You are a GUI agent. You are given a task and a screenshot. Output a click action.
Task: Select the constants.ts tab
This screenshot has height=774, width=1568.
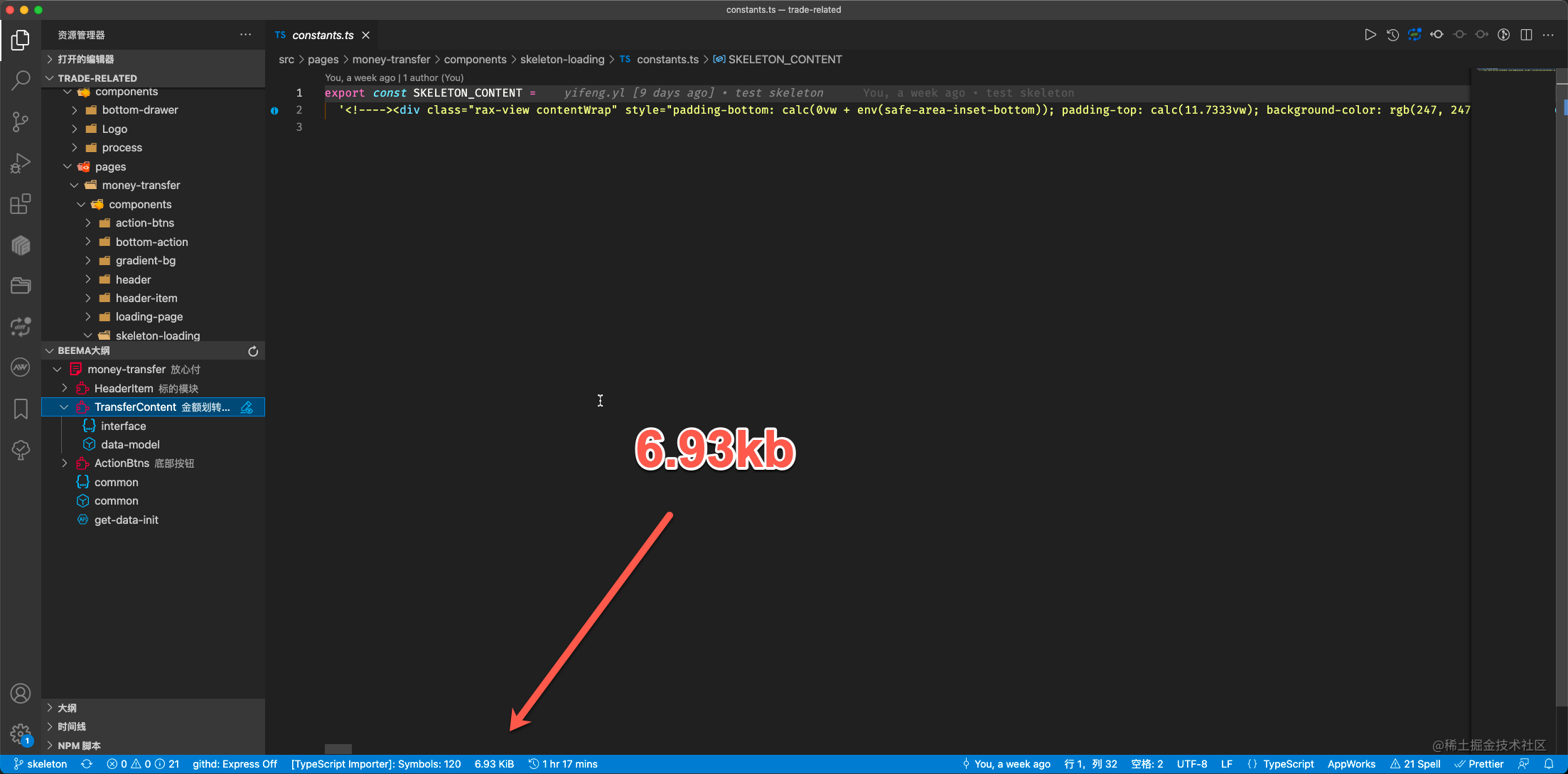[x=323, y=35]
